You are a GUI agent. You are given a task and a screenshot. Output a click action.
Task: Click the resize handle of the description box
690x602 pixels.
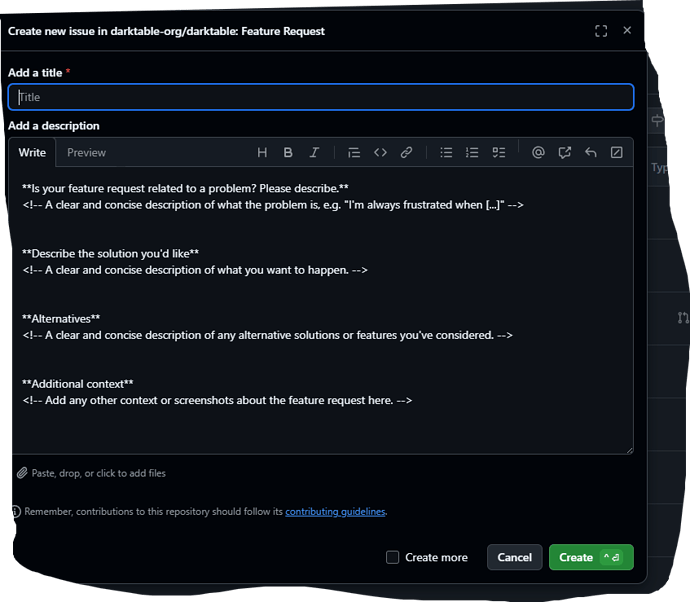pos(629,450)
